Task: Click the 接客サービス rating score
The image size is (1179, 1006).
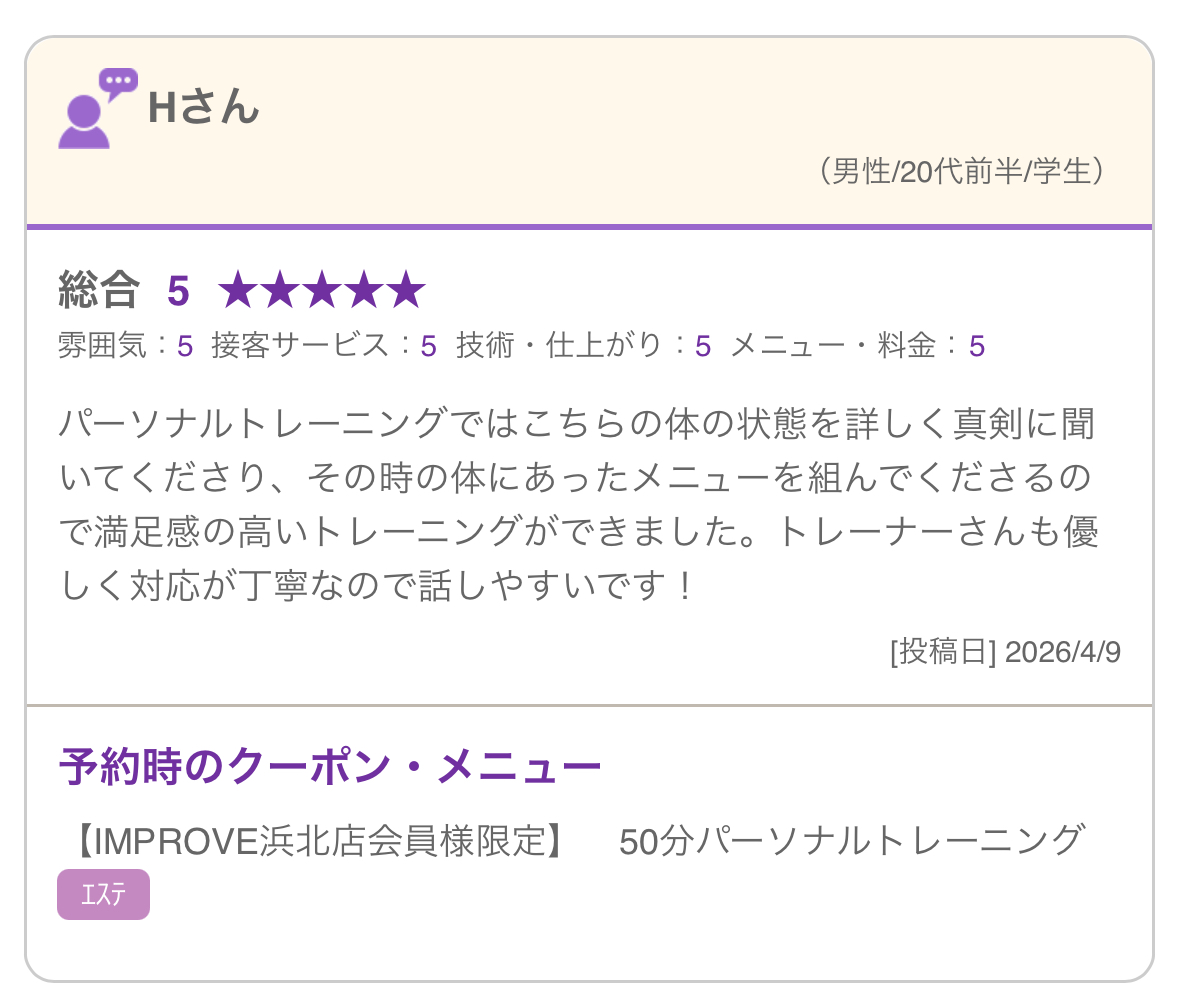Action: click(428, 347)
